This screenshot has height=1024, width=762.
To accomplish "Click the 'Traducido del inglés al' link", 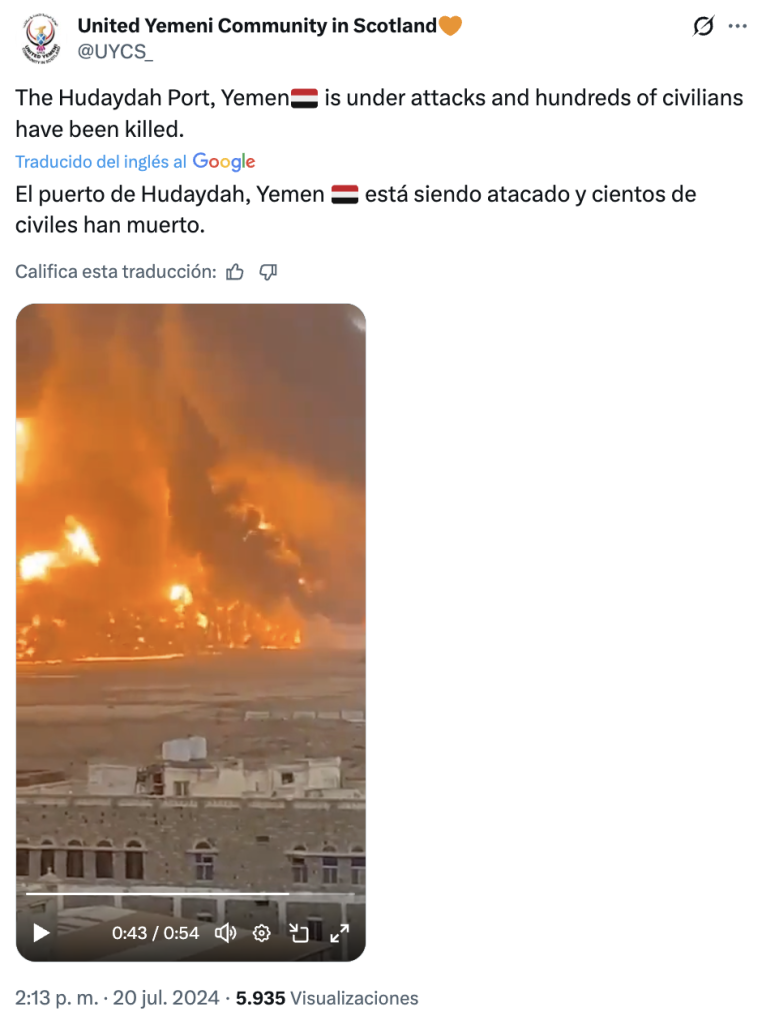I will coord(101,161).
